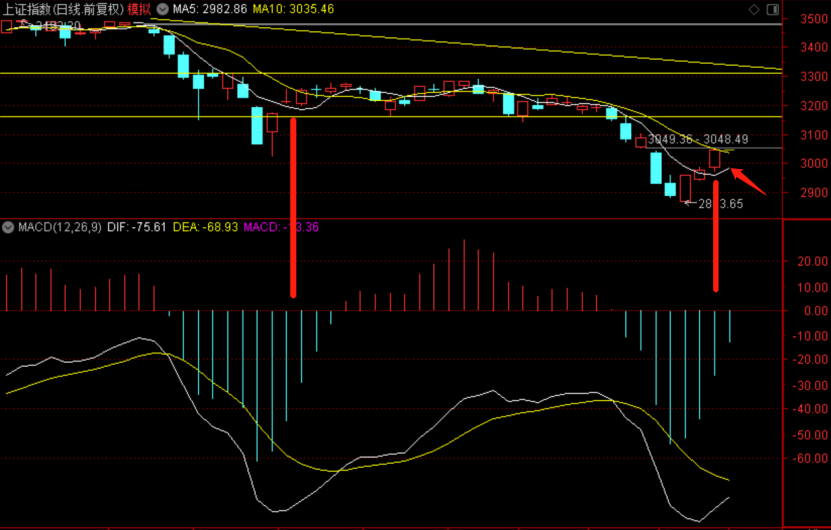
Task: Select the DEA: -68.93 value
Action: point(206,227)
